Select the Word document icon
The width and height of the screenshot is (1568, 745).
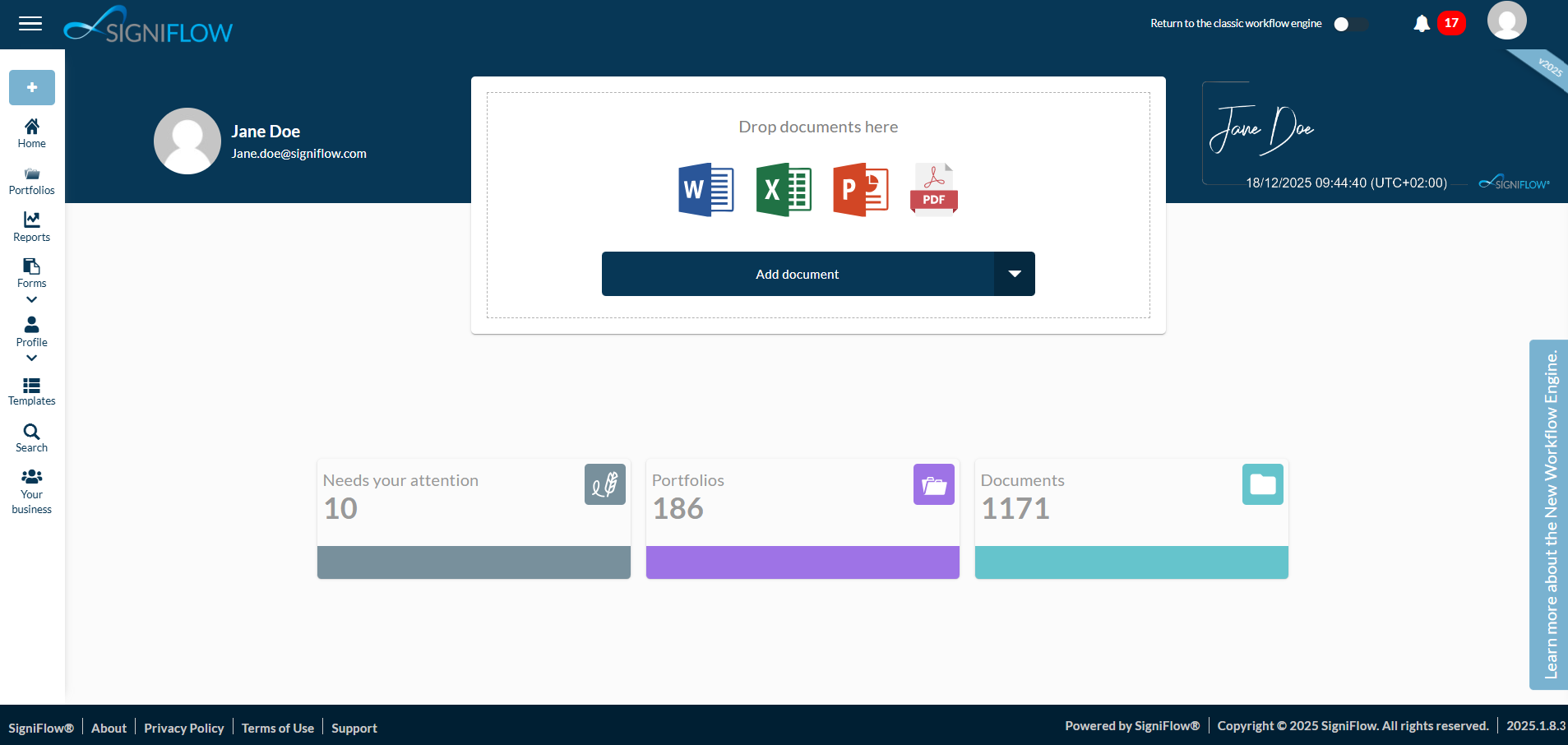705,189
